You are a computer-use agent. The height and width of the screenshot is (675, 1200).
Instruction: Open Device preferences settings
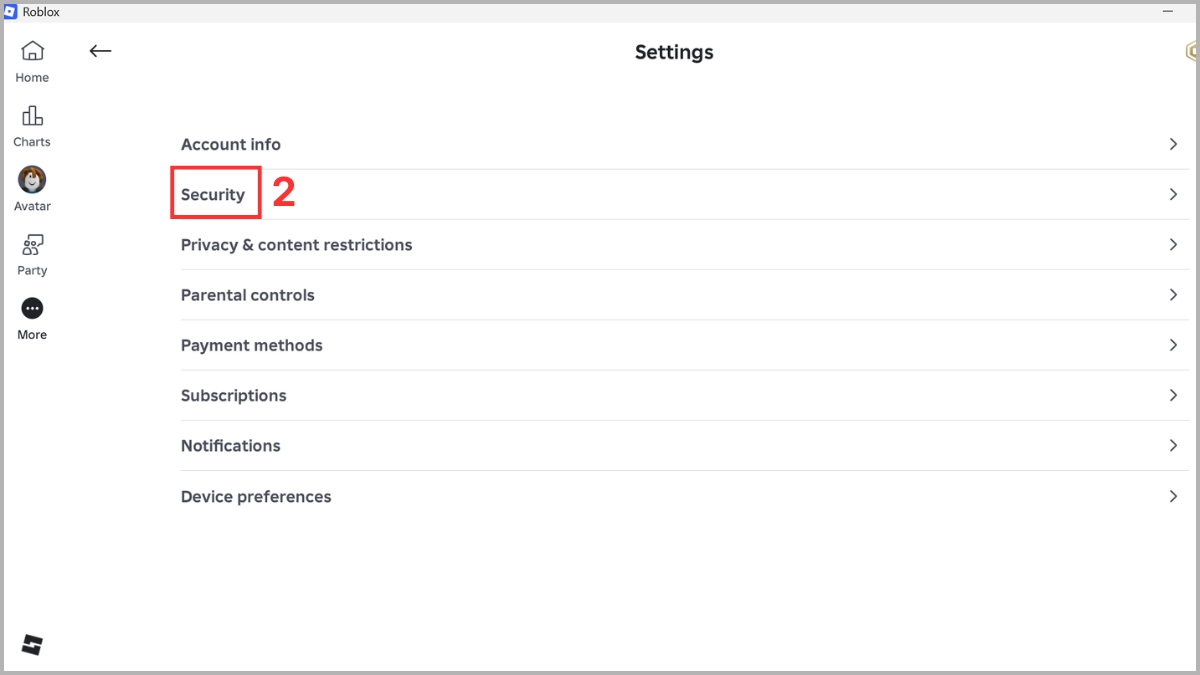pyautogui.click(x=680, y=496)
